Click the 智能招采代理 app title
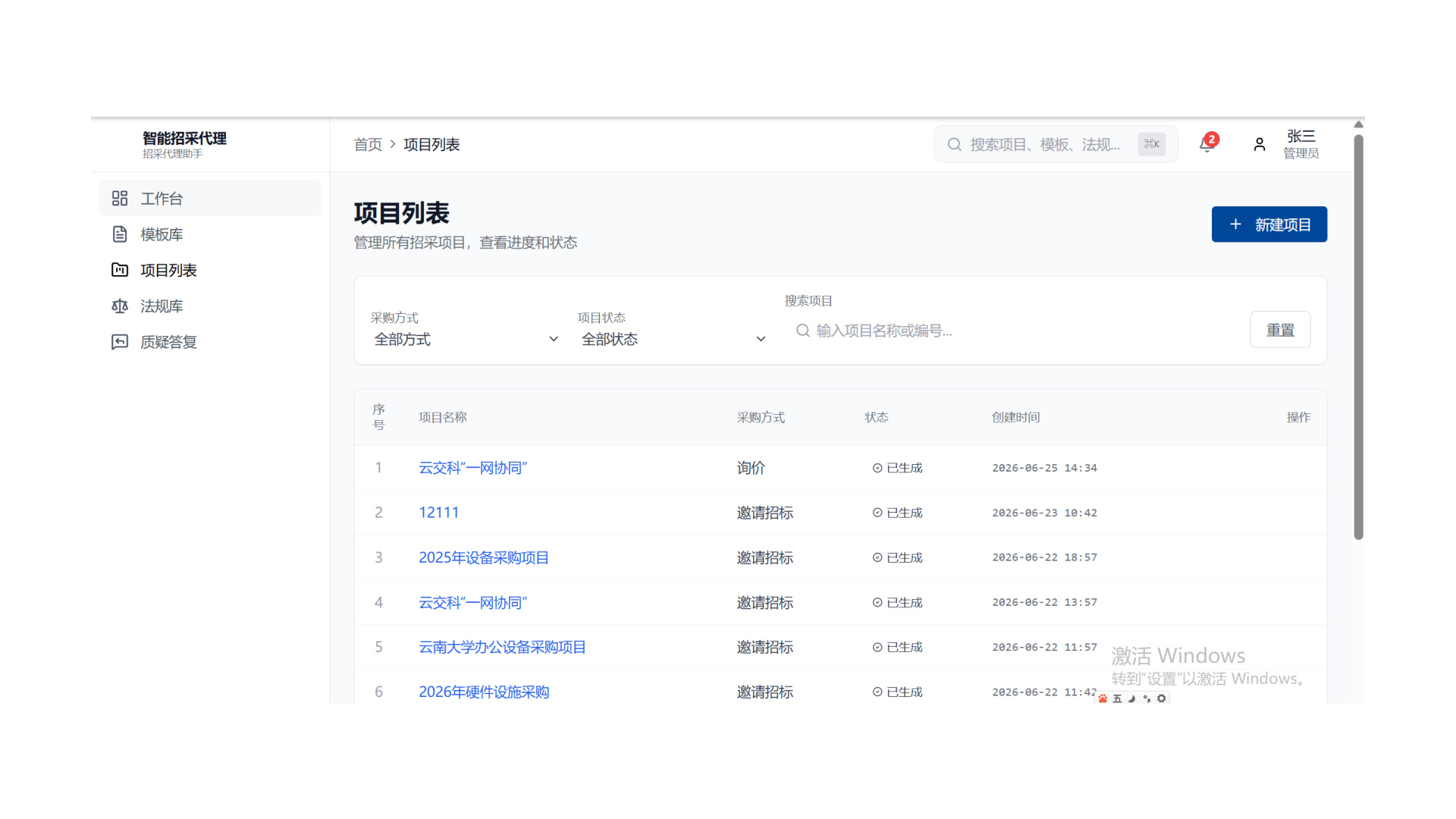This screenshot has height=819, width=1456. click(x=184, y=138)
